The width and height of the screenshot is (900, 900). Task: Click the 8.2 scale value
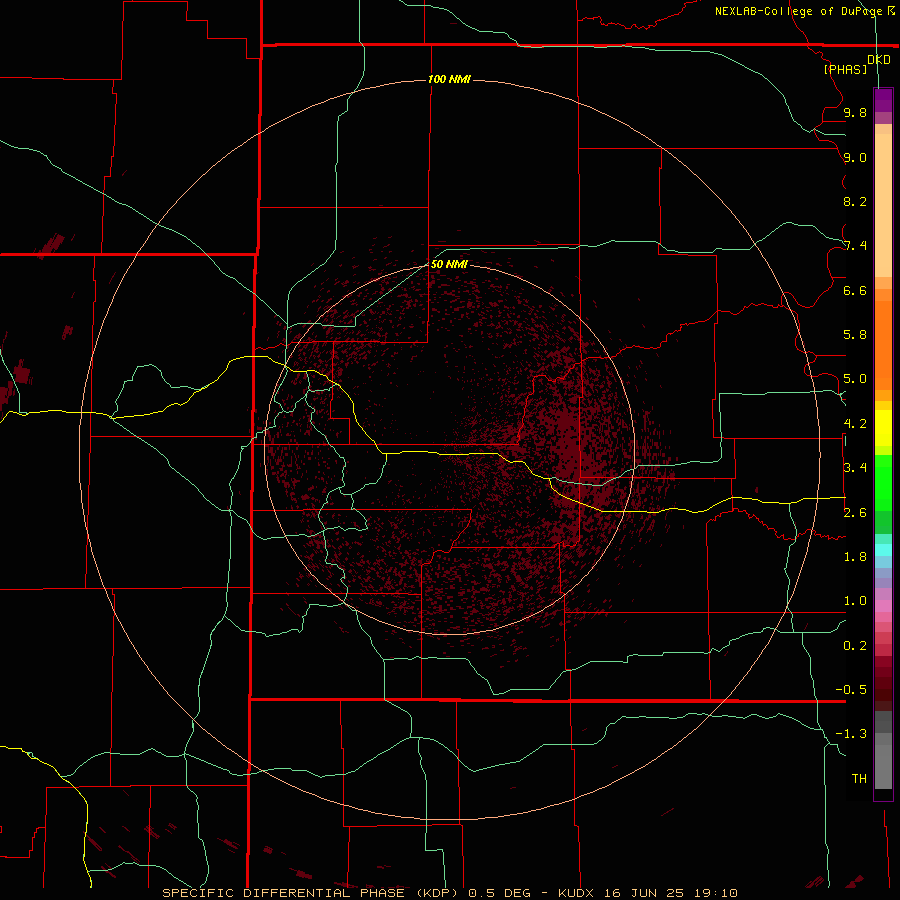(x=855, y=201)
